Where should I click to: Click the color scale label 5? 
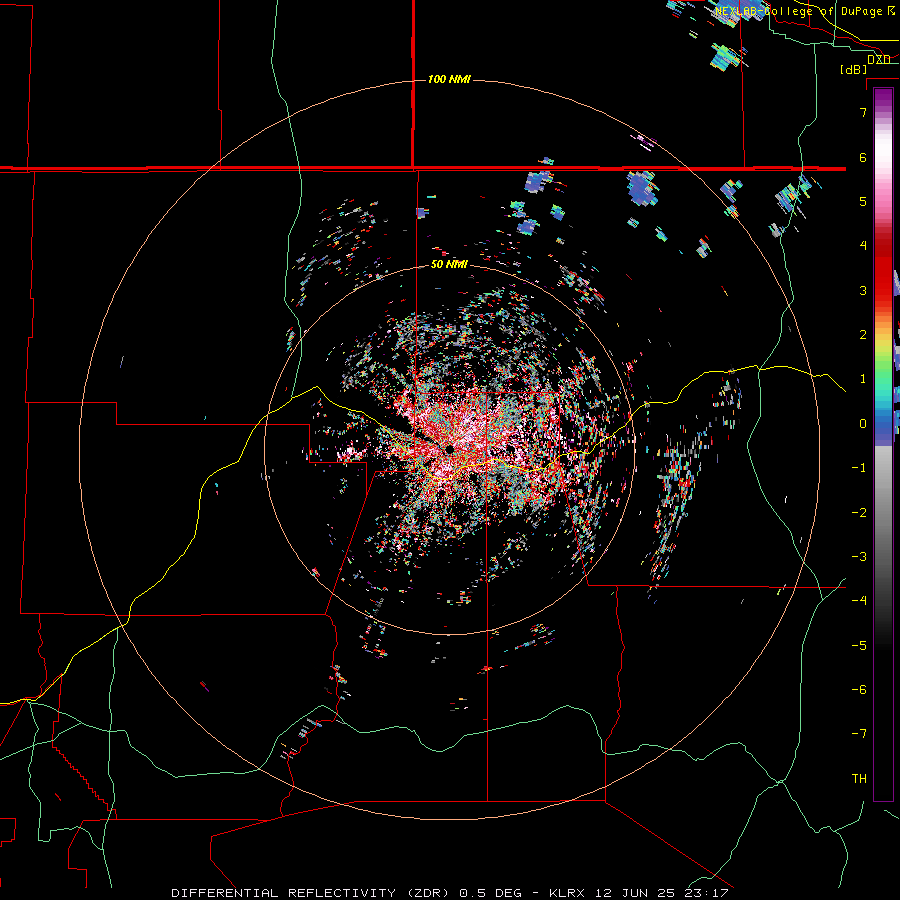click(863, 201)
